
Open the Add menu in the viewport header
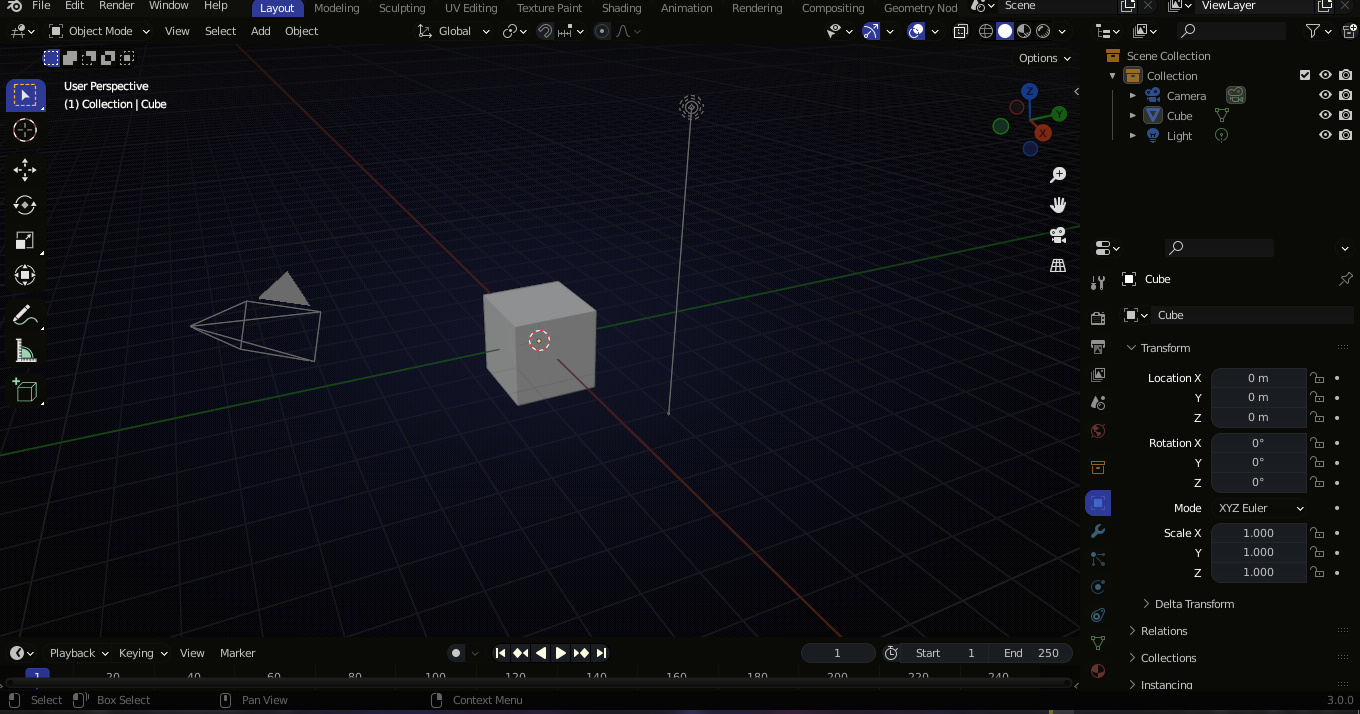[x=260, y=31]
